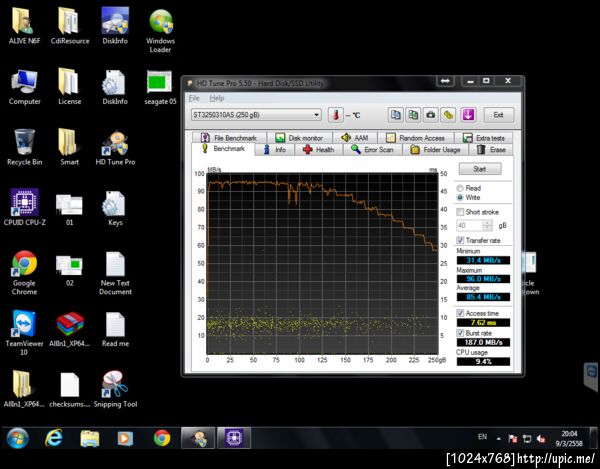
Task: Open TeamViewer 10 desktop icon
Action: click(x=24, y=333)
